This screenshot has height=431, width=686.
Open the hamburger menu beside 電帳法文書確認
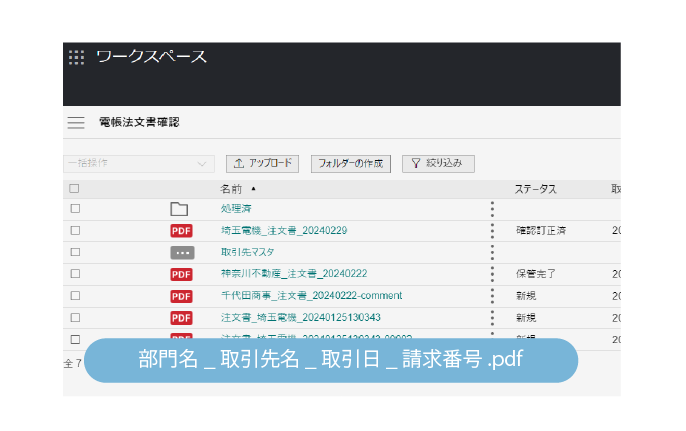76,123
